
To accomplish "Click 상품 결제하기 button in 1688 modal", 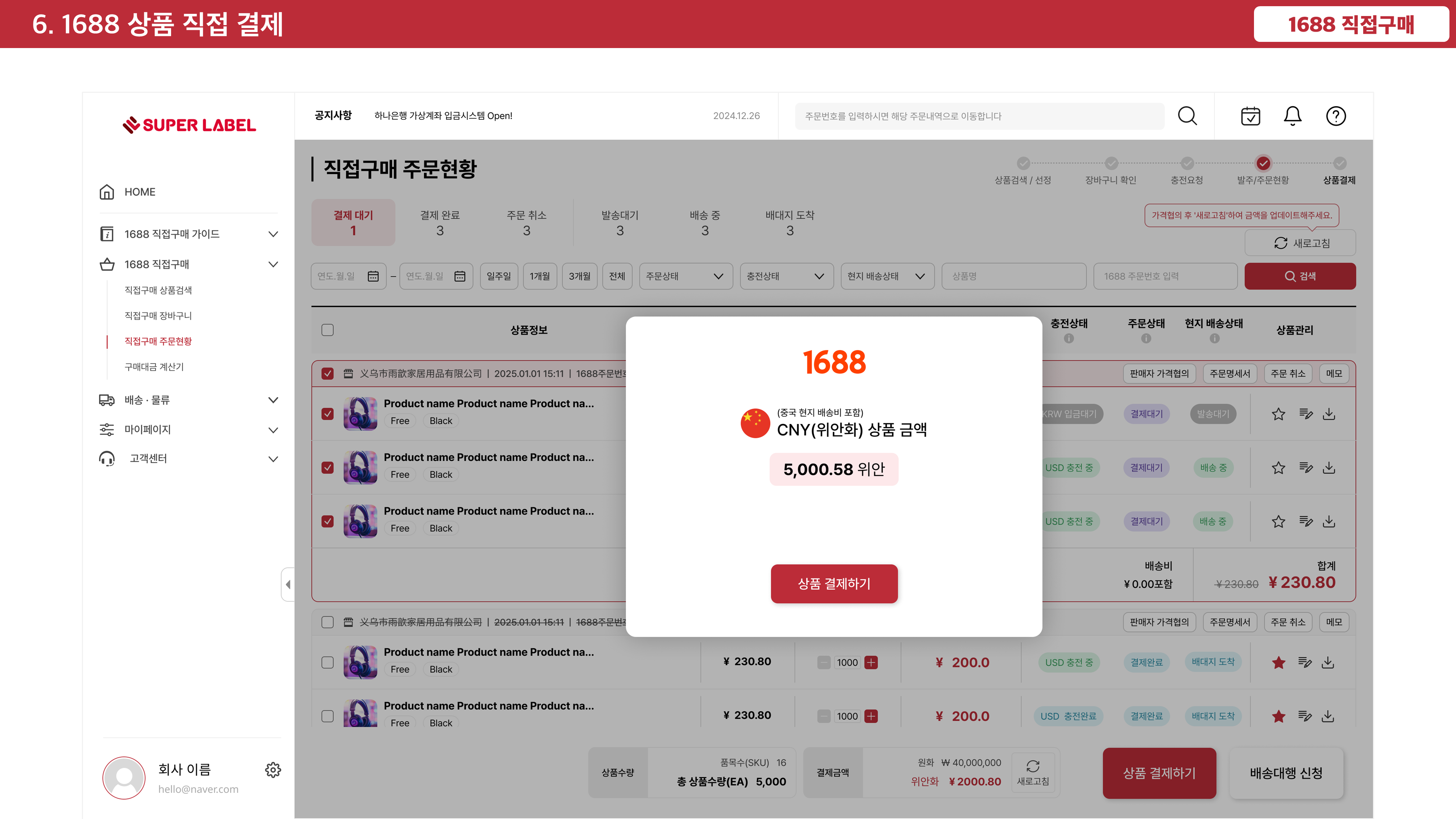I will pyautogui.click(x=834, y=584).
